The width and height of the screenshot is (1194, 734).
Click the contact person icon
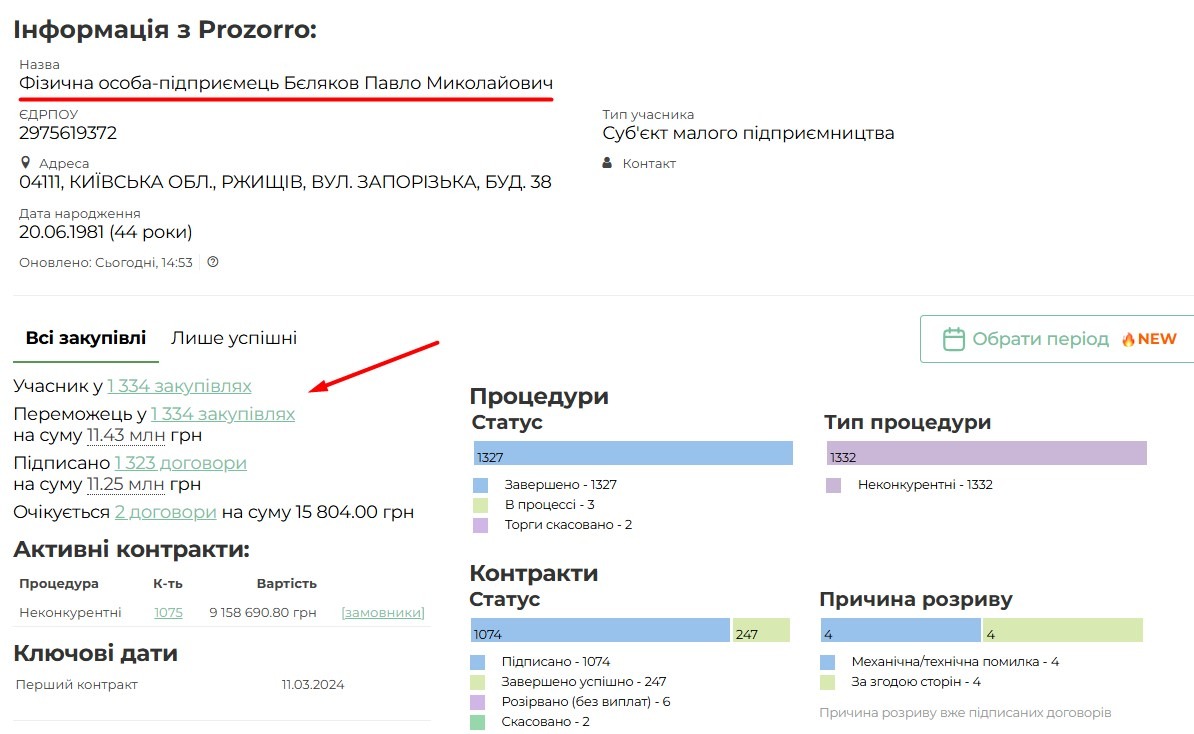[x=607, y=163]
